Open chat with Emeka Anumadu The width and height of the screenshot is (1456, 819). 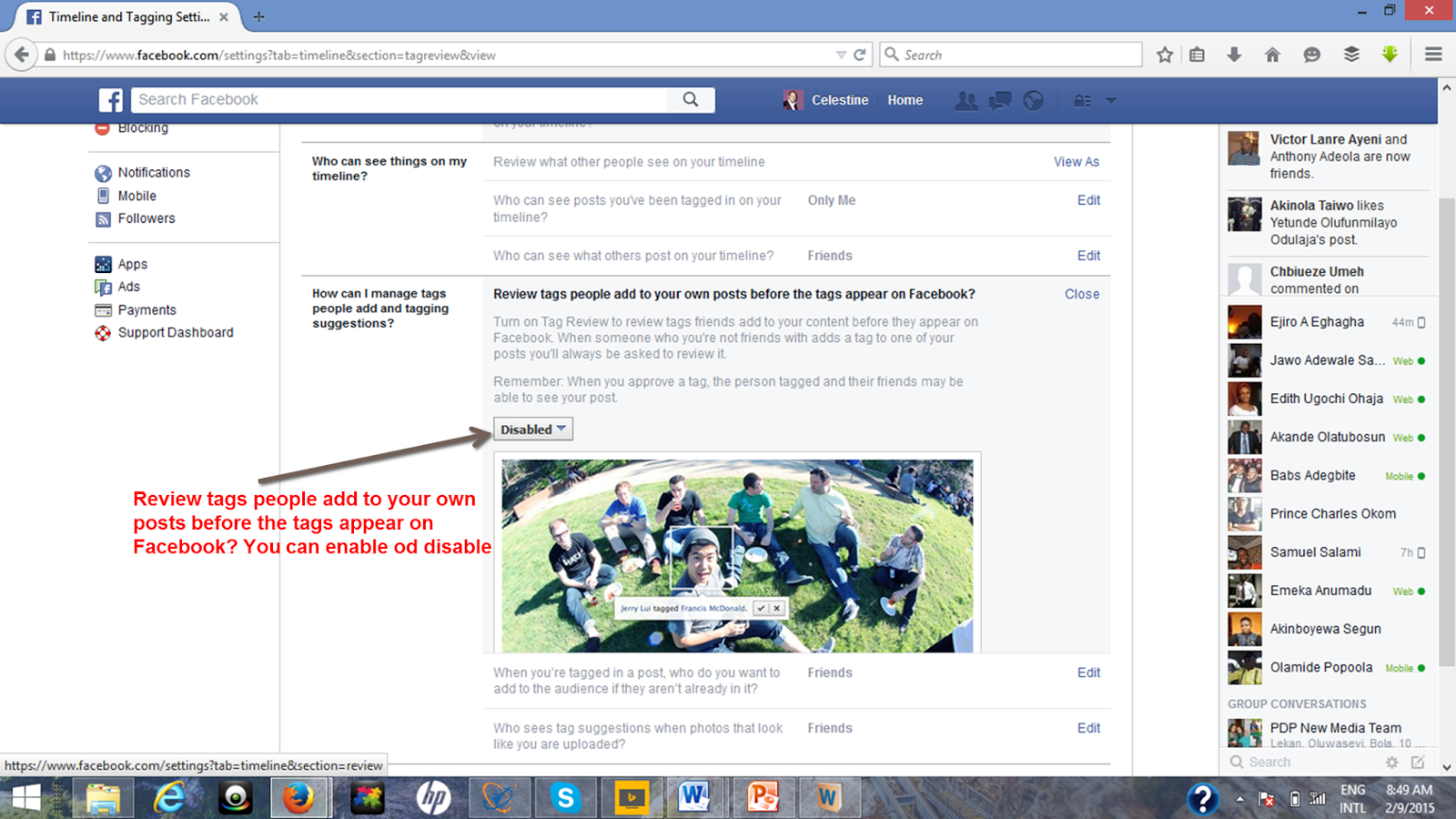coord(1327,591)
